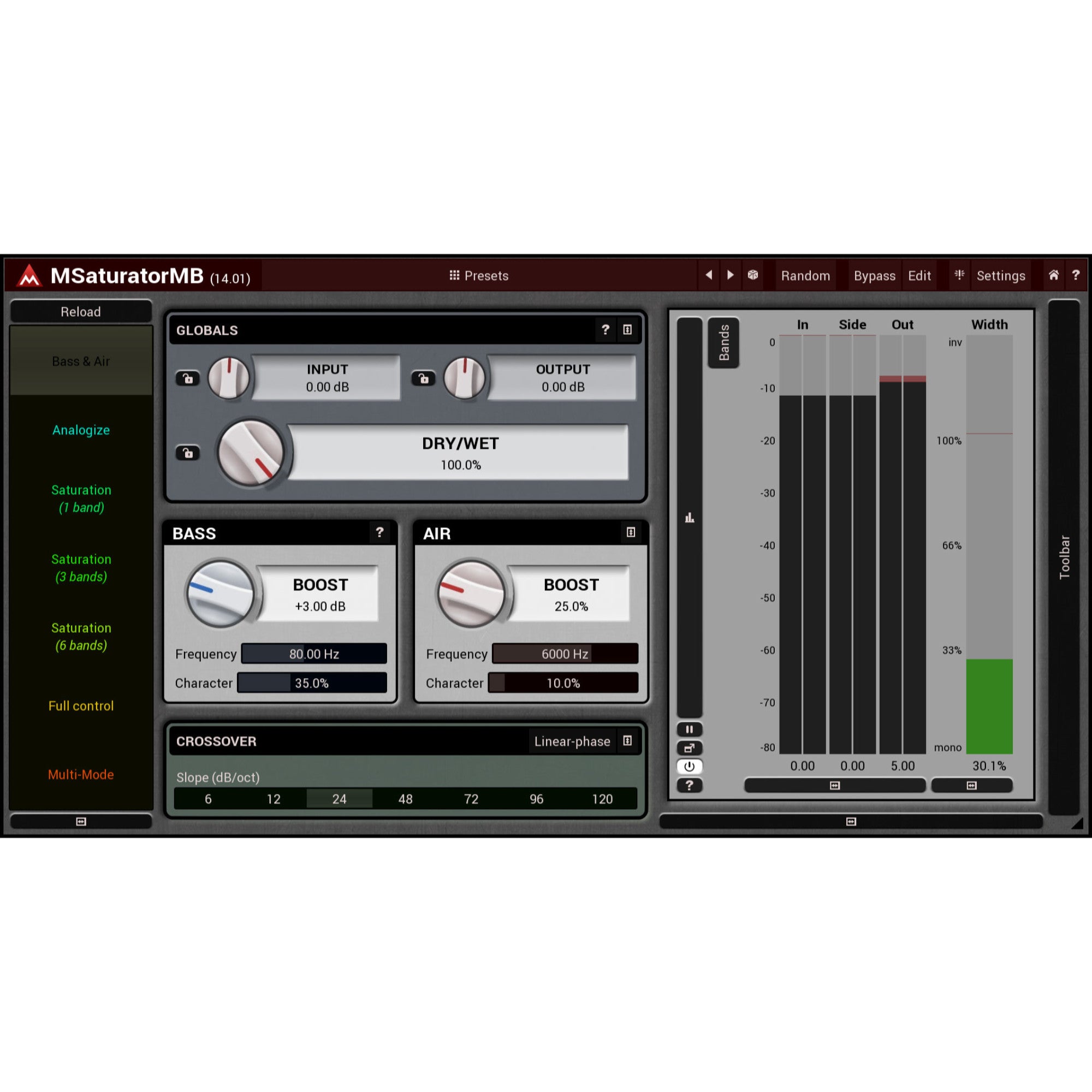The width and height of the screenshot is (1092, 1092).
Task: Expand the Width meter bottom bar
Action: [x=972, y=785]
